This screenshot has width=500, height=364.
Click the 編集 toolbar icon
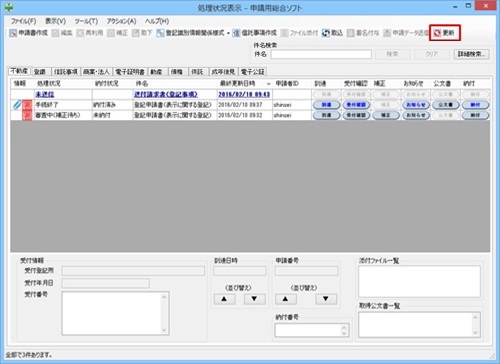tap(55, 33)
